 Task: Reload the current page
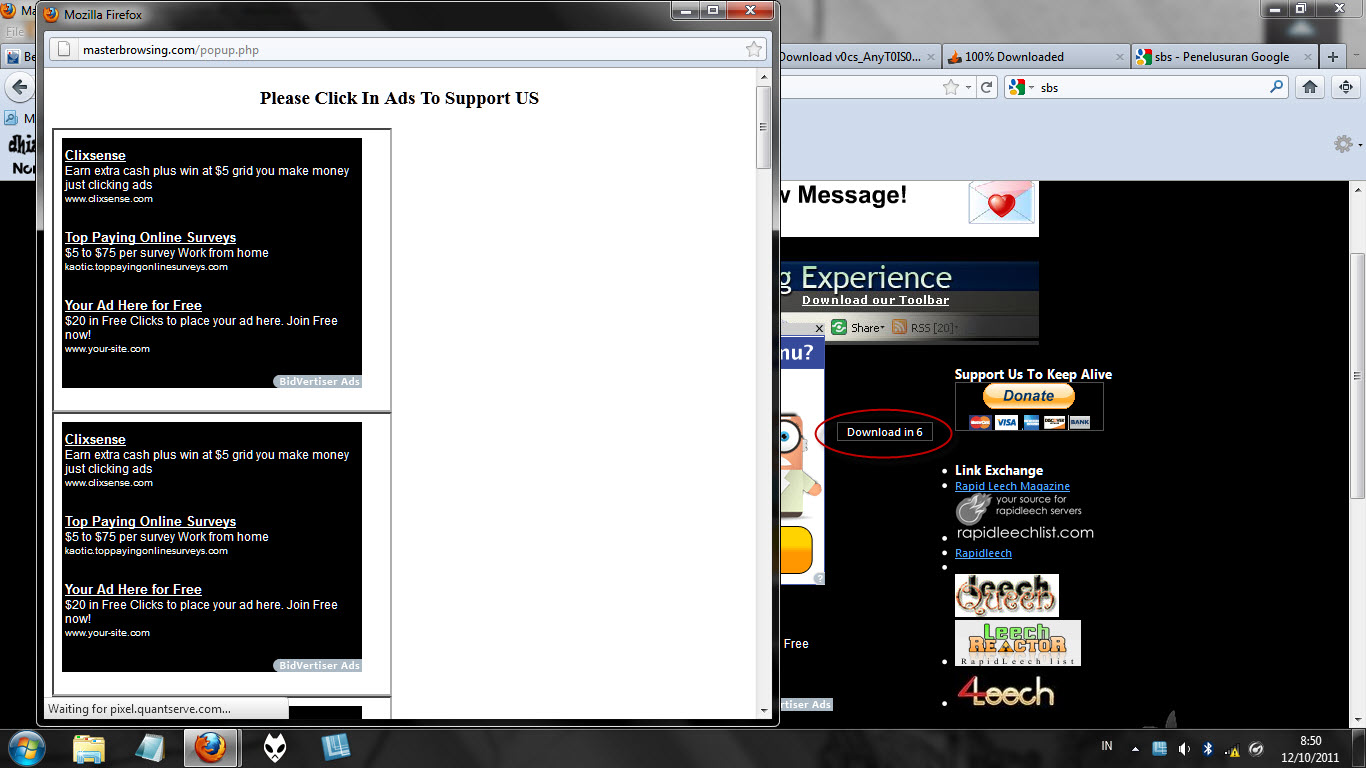(988, 87)
